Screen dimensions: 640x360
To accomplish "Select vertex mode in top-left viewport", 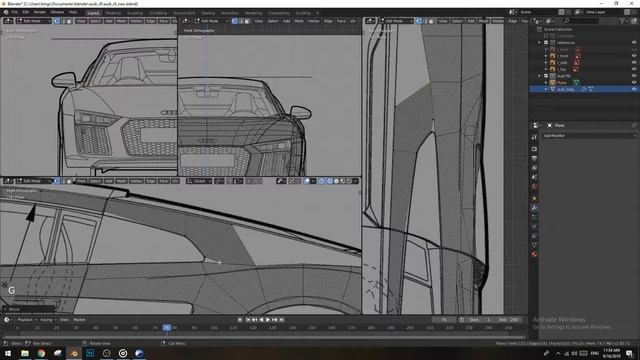I will coord(57,21).
